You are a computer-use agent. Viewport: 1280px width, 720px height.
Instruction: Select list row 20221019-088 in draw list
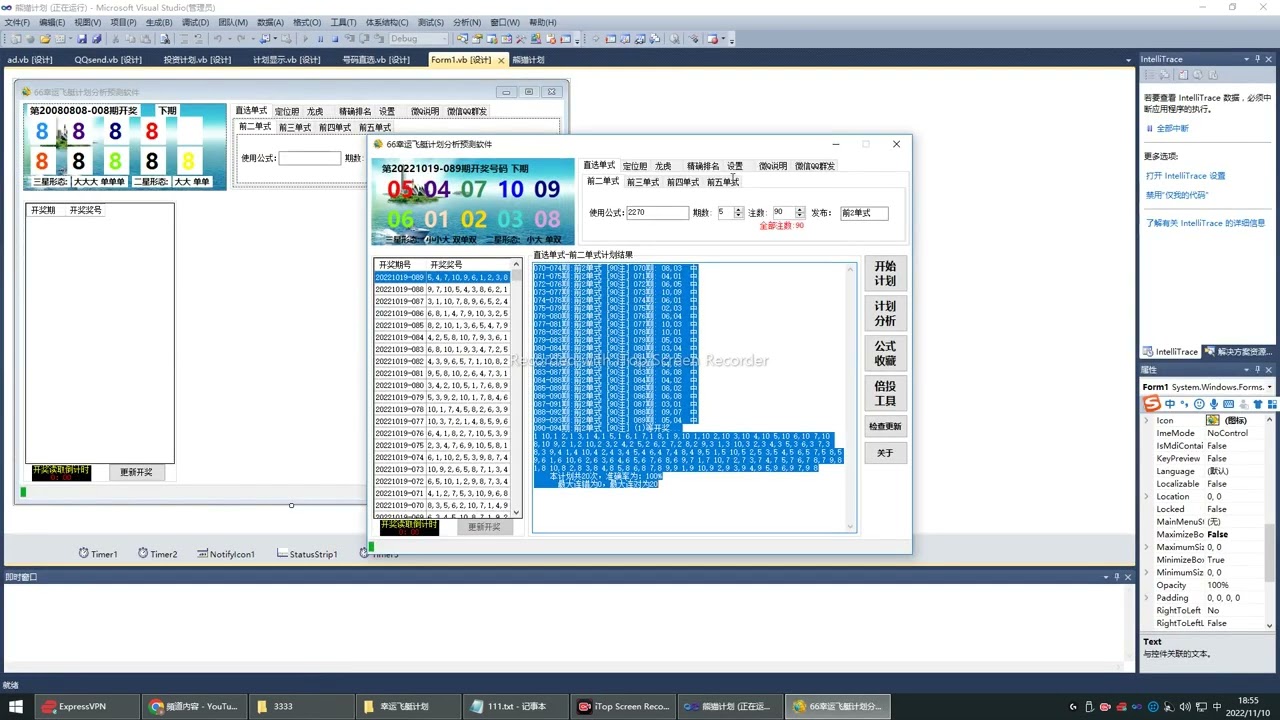[x=442, y=289]
